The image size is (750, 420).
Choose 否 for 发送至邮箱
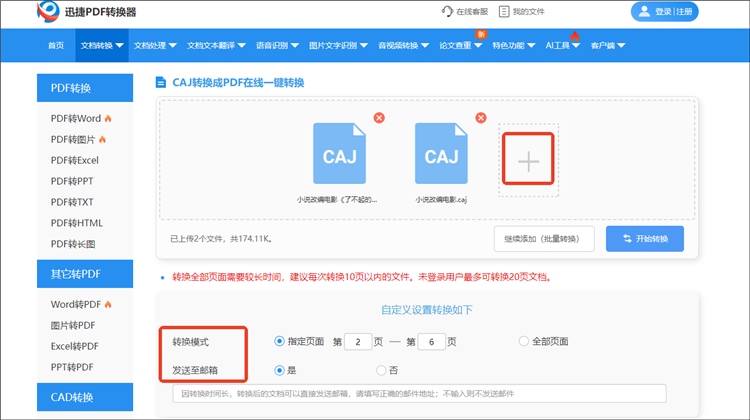(380, 370)
